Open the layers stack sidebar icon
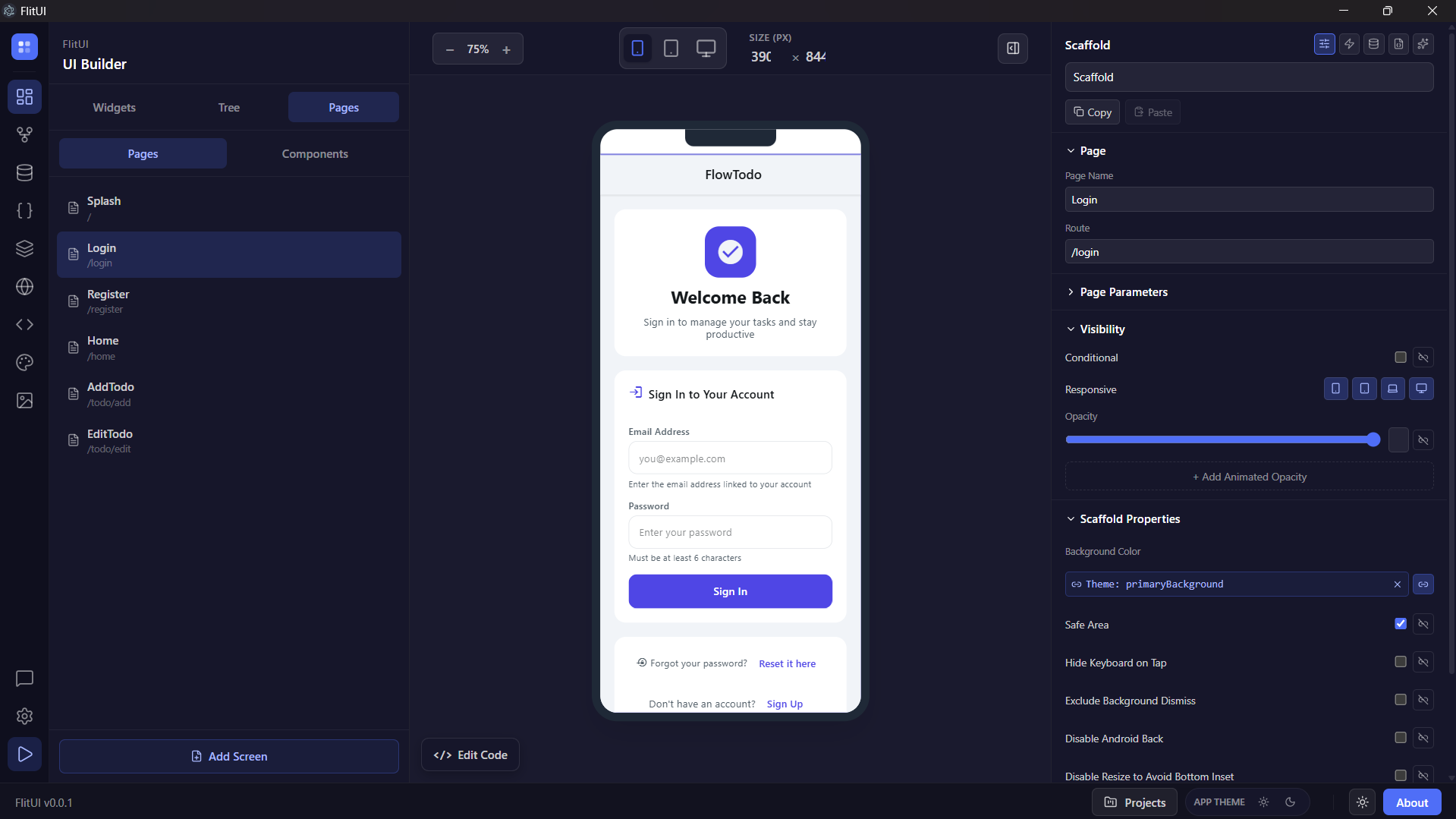1456x819 pixels. [x=24, y=248]
